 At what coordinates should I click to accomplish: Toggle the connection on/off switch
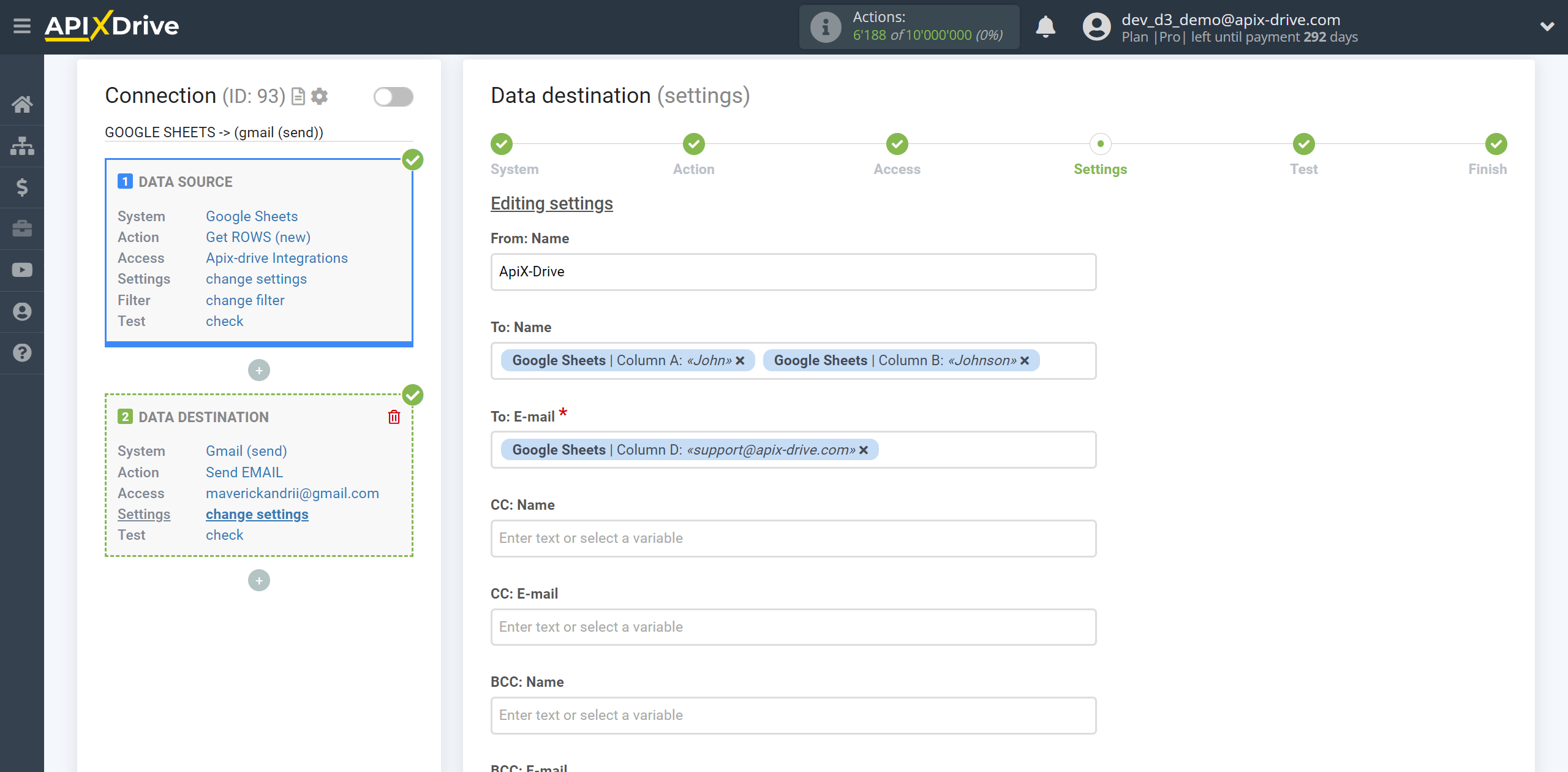pyautogui.click(x=393, y=96)
